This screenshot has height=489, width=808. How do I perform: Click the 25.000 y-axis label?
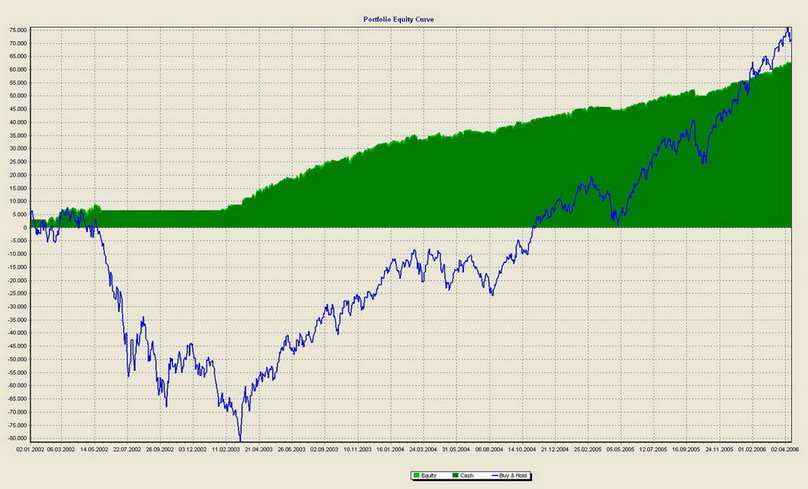click(18, 162)
